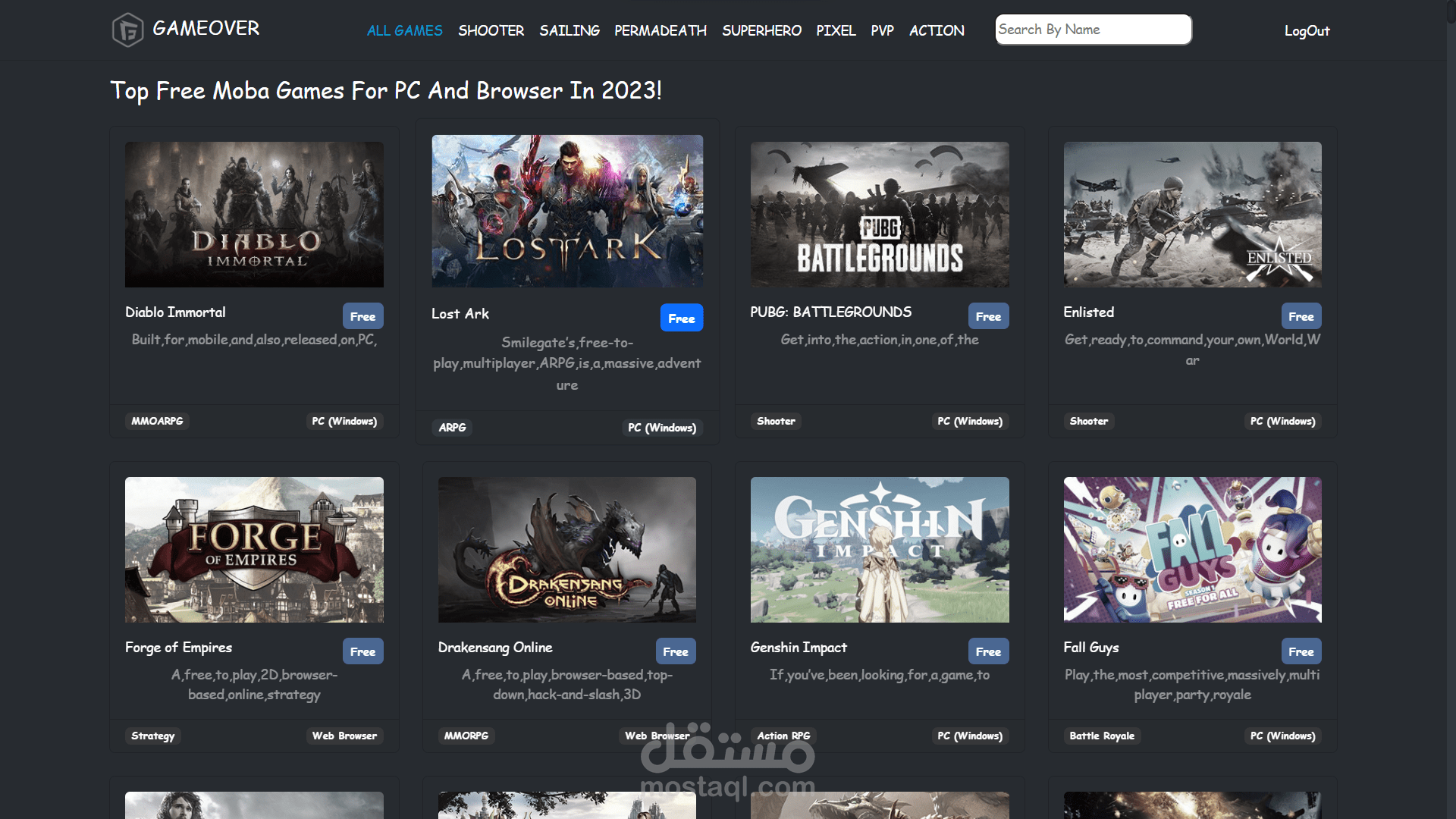Click the Free badge on Drakensang Online
The height and width of the screenshot is (819, 1456).
676,651
